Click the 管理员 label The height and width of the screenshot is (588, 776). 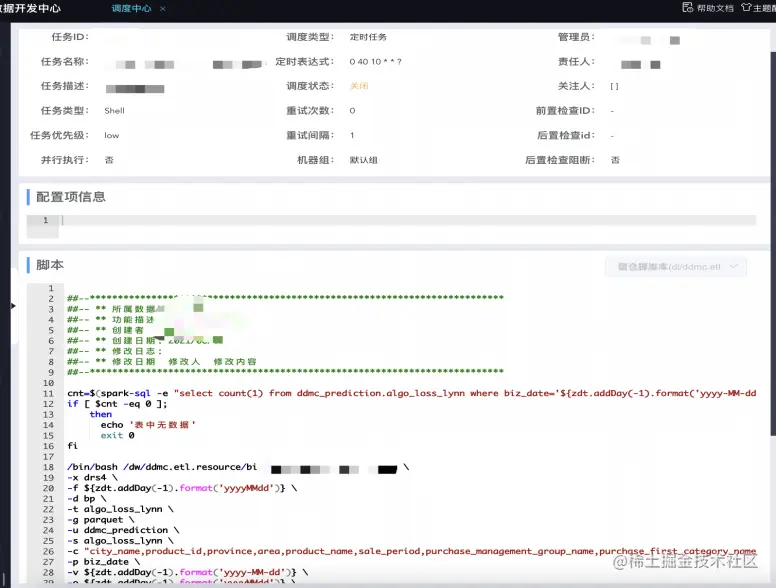click(576, 37)
